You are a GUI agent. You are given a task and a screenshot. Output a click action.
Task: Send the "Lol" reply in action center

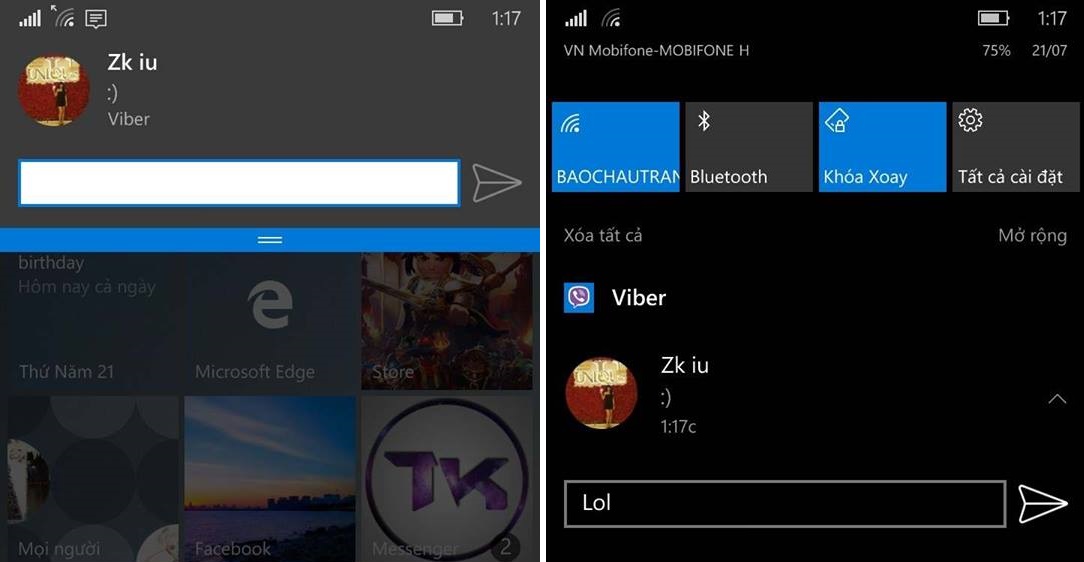[x=1043, y=504]
